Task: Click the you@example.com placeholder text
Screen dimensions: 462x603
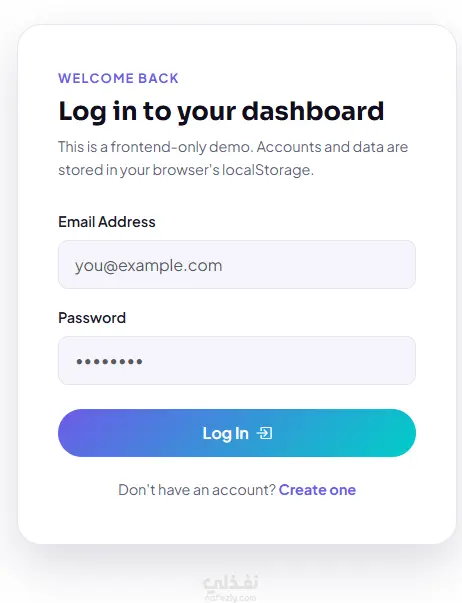Action: pos(148,265)
